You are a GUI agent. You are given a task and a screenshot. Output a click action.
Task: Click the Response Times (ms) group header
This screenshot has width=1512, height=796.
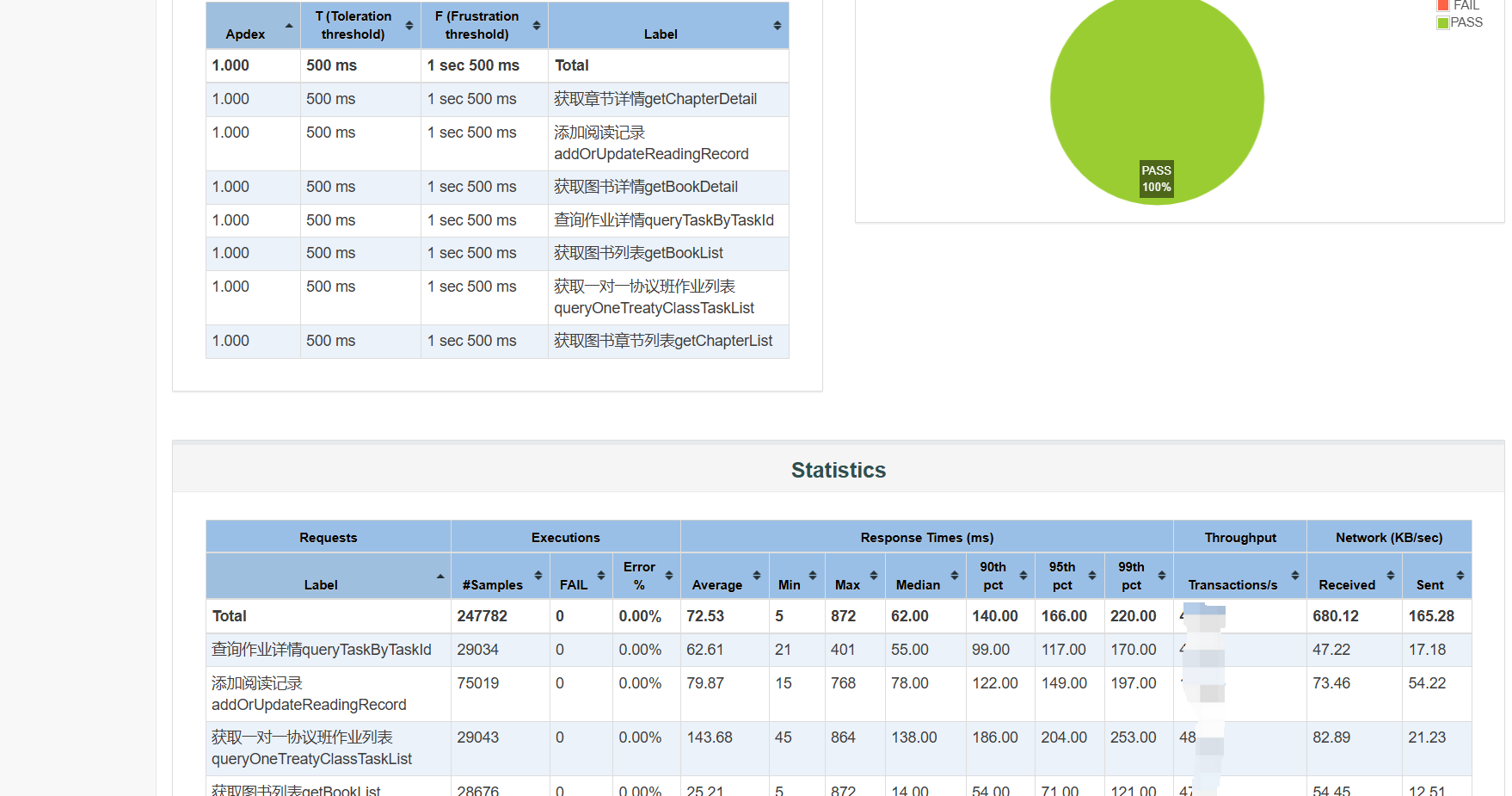(926, 537)
